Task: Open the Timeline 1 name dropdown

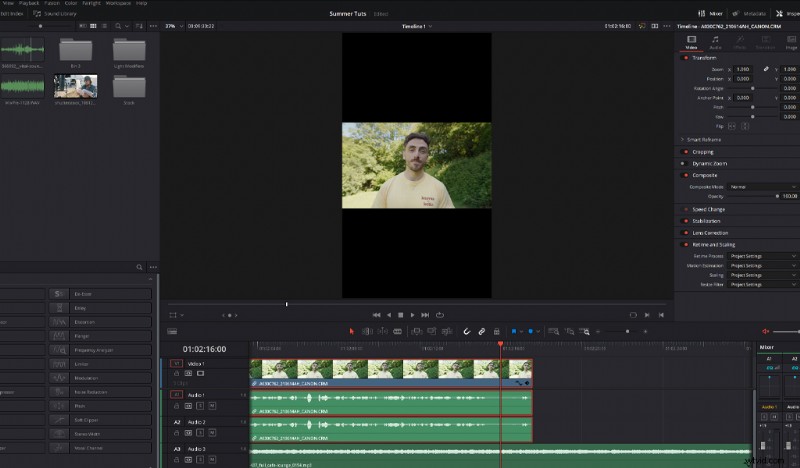Action: tap(417, 26)
